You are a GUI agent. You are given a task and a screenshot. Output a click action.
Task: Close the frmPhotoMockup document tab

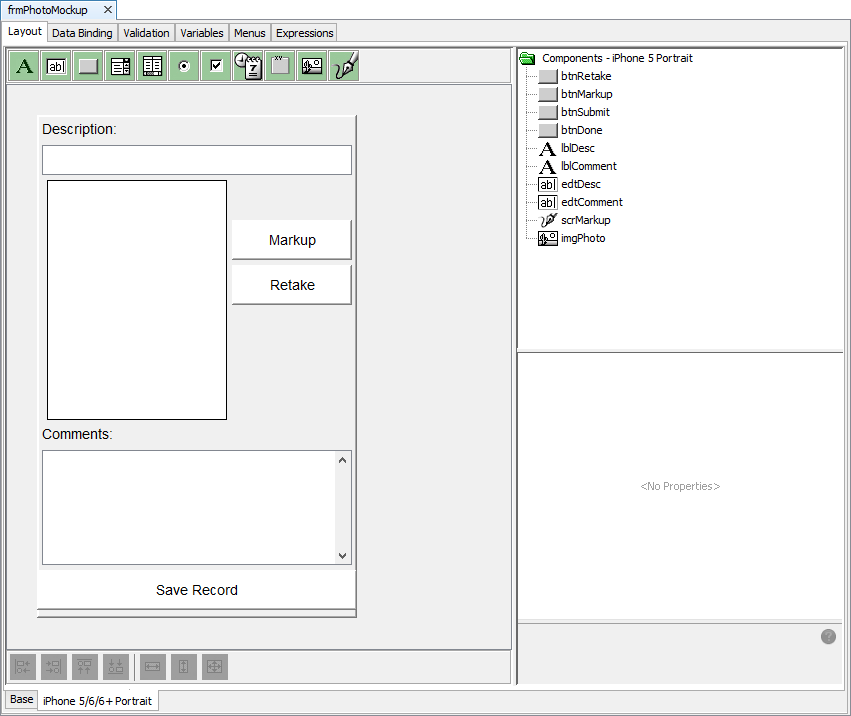[108, 10]
